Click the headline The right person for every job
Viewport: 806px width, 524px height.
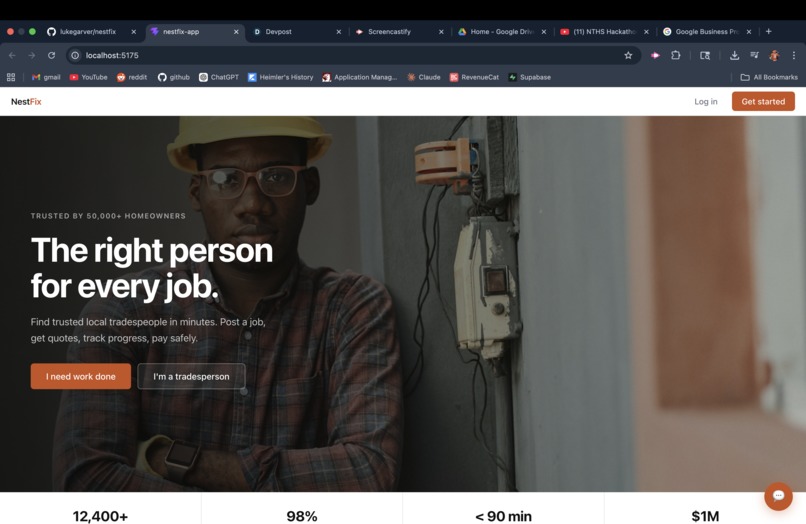point(152,268)
